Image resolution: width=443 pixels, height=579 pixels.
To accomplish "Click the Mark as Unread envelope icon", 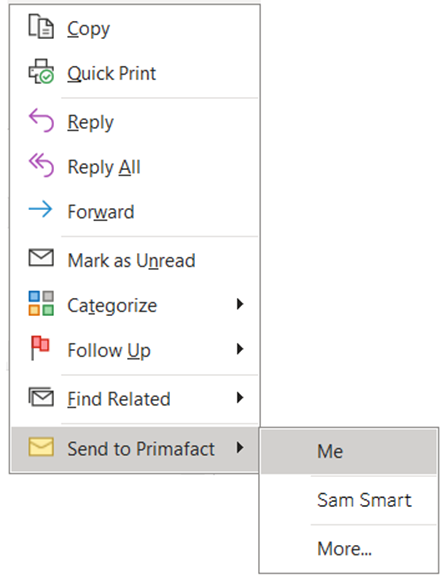I will point(41,257).
